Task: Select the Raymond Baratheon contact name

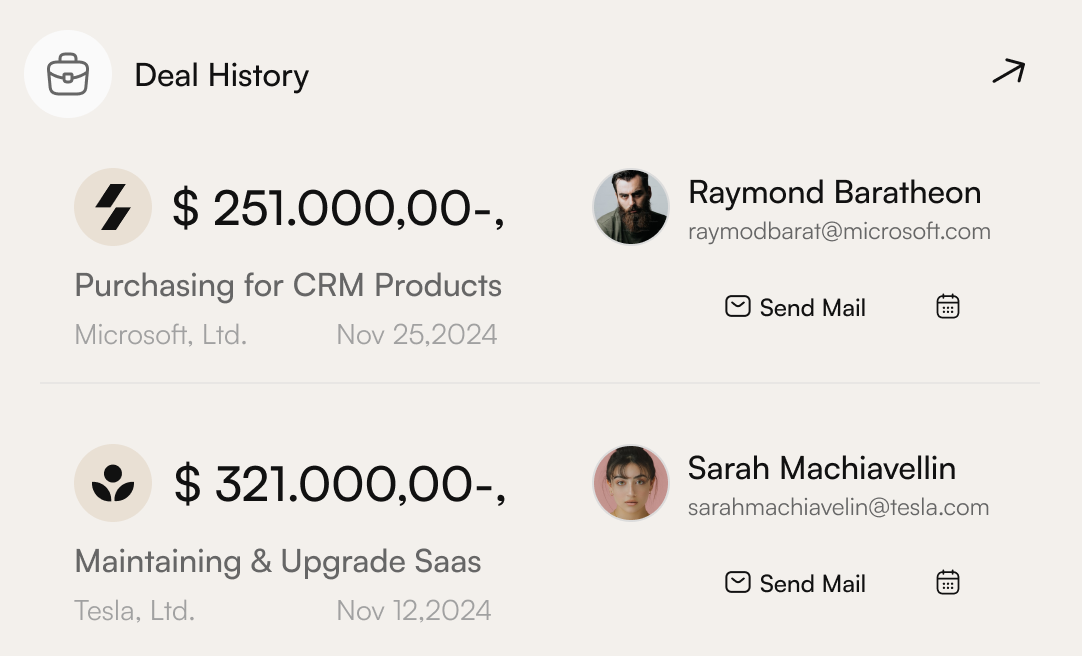Action: [834, 192]
